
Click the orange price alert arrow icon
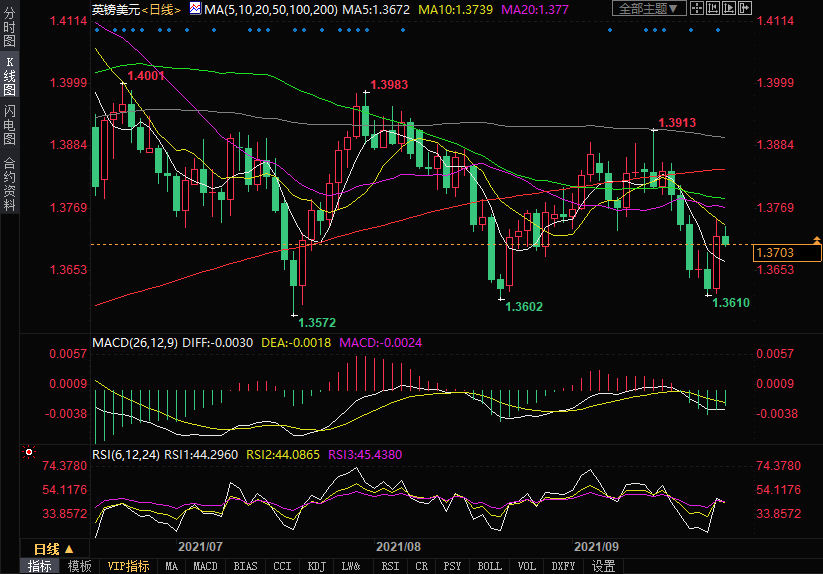click(x=816, y=240)
